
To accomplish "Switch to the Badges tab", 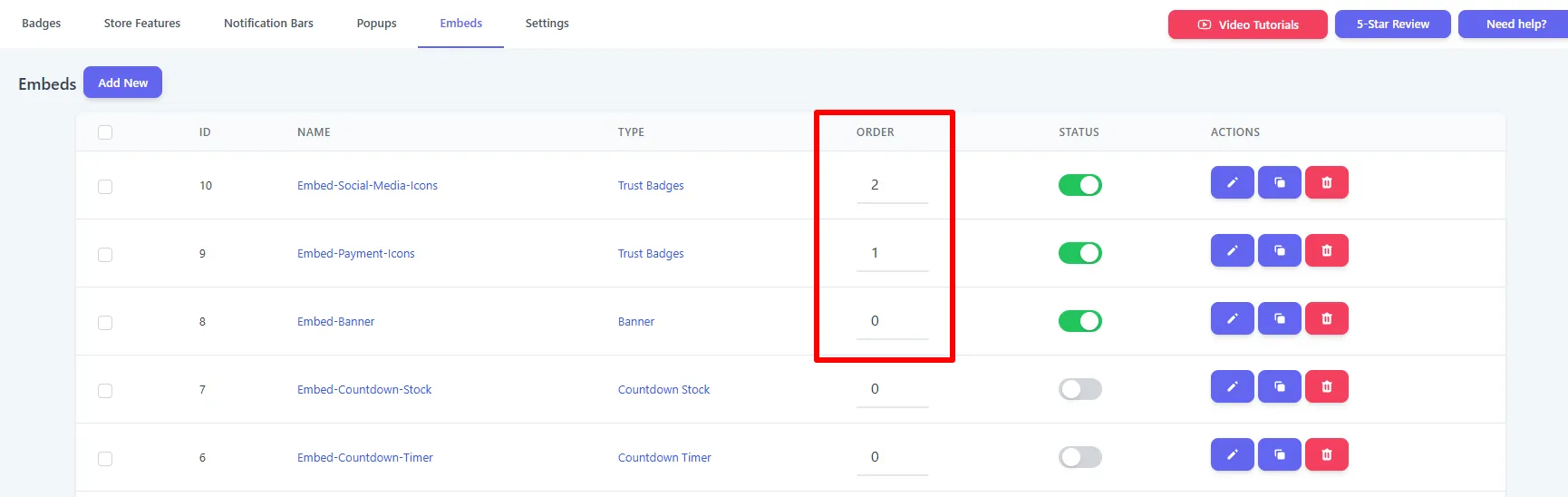I will click(x=42, y=24).
